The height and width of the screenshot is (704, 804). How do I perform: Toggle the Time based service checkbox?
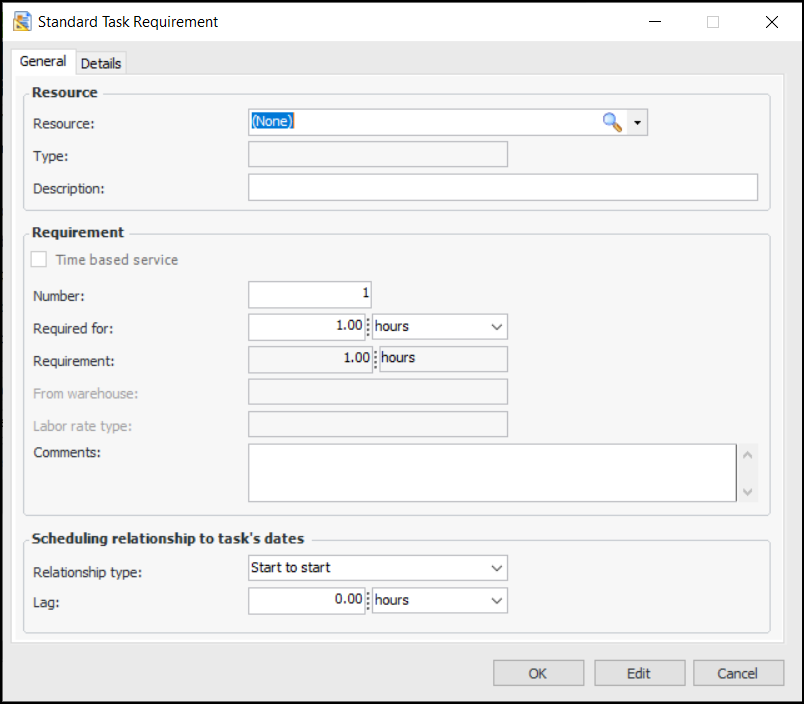pyautogui.click(x=39, y=260)
